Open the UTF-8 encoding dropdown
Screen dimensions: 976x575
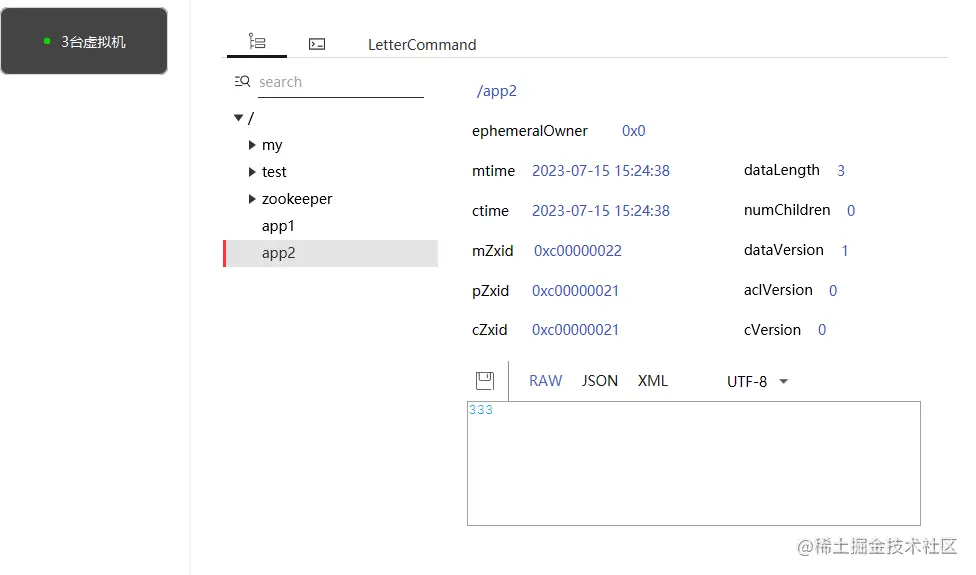tap(758, 381)
